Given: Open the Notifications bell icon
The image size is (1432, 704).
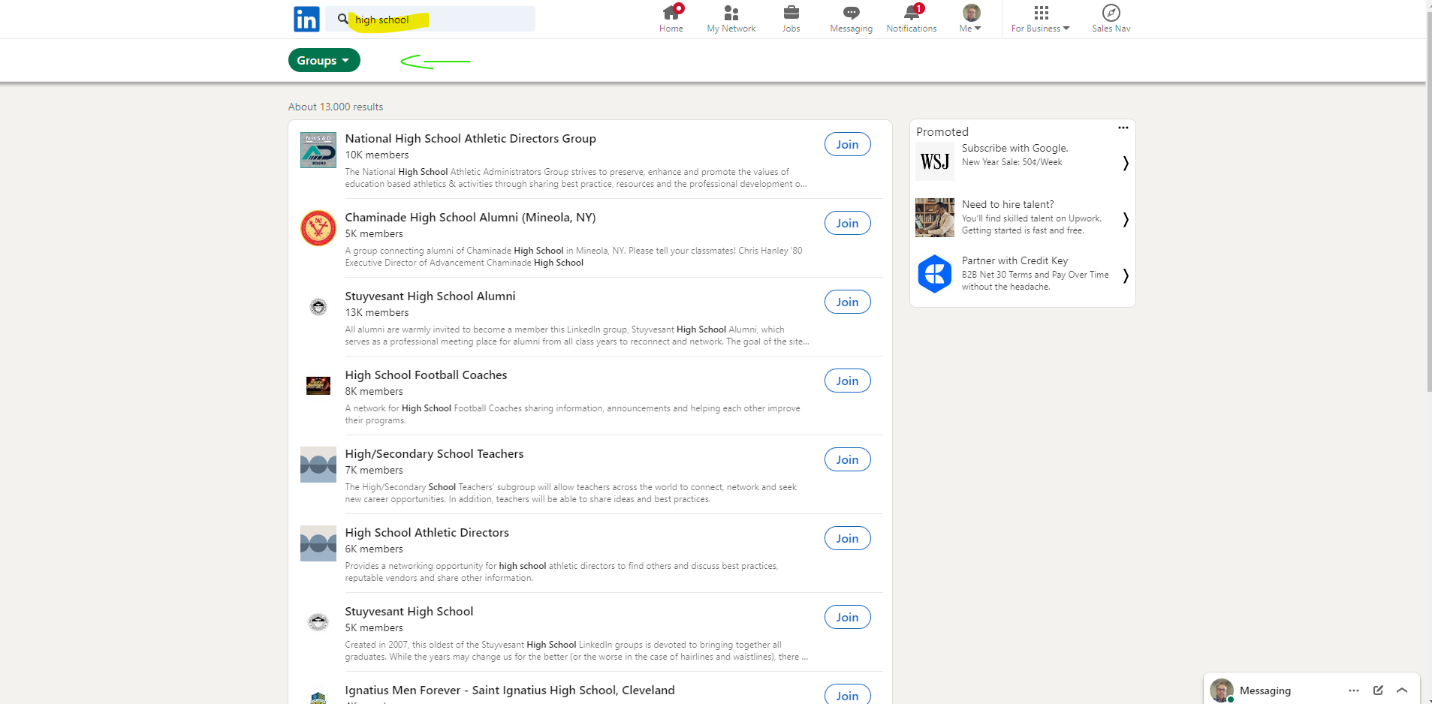Looking at the screenshot, I should (912, 12).
